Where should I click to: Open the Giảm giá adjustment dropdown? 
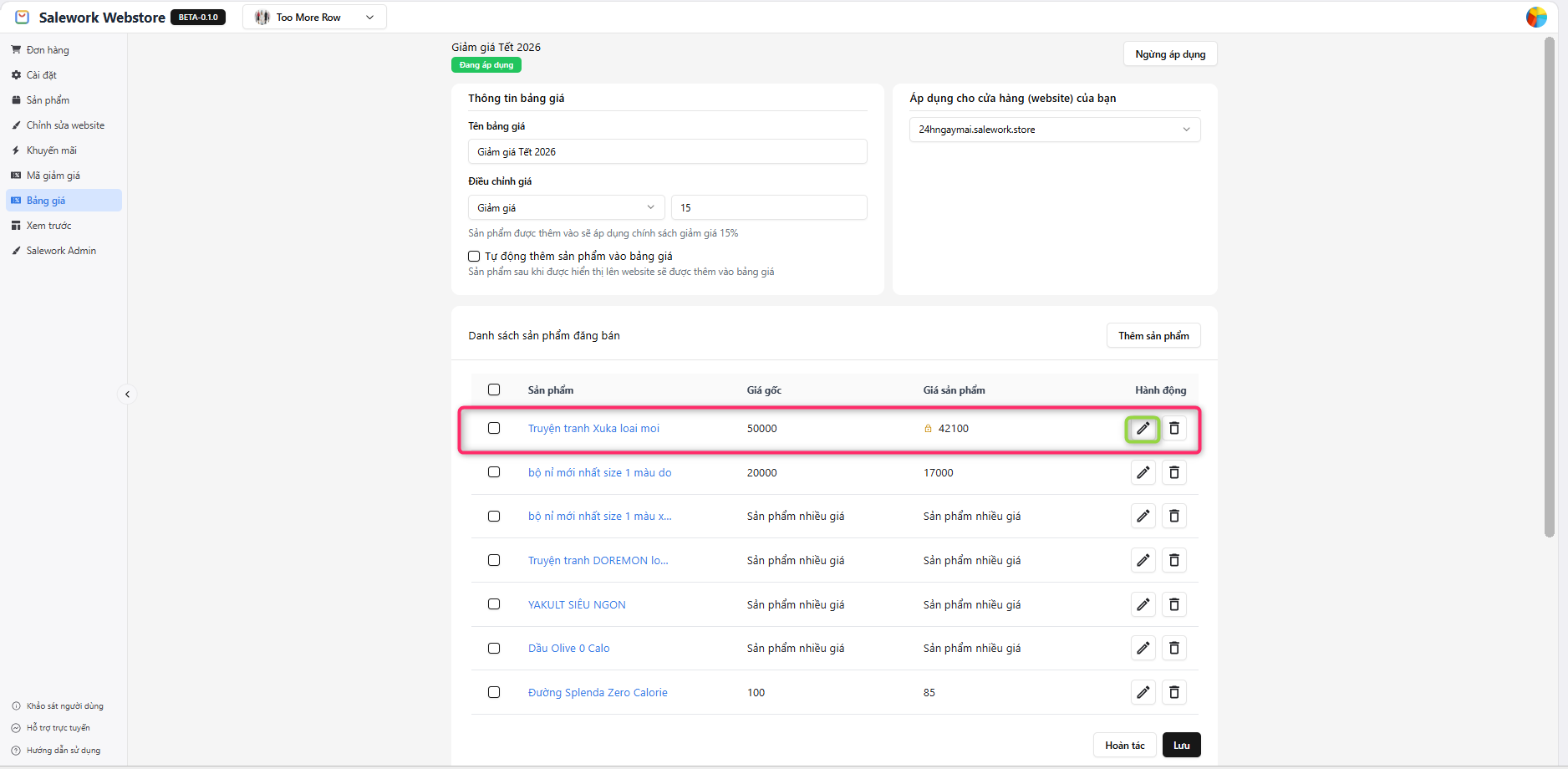click(x=566, y=208)
